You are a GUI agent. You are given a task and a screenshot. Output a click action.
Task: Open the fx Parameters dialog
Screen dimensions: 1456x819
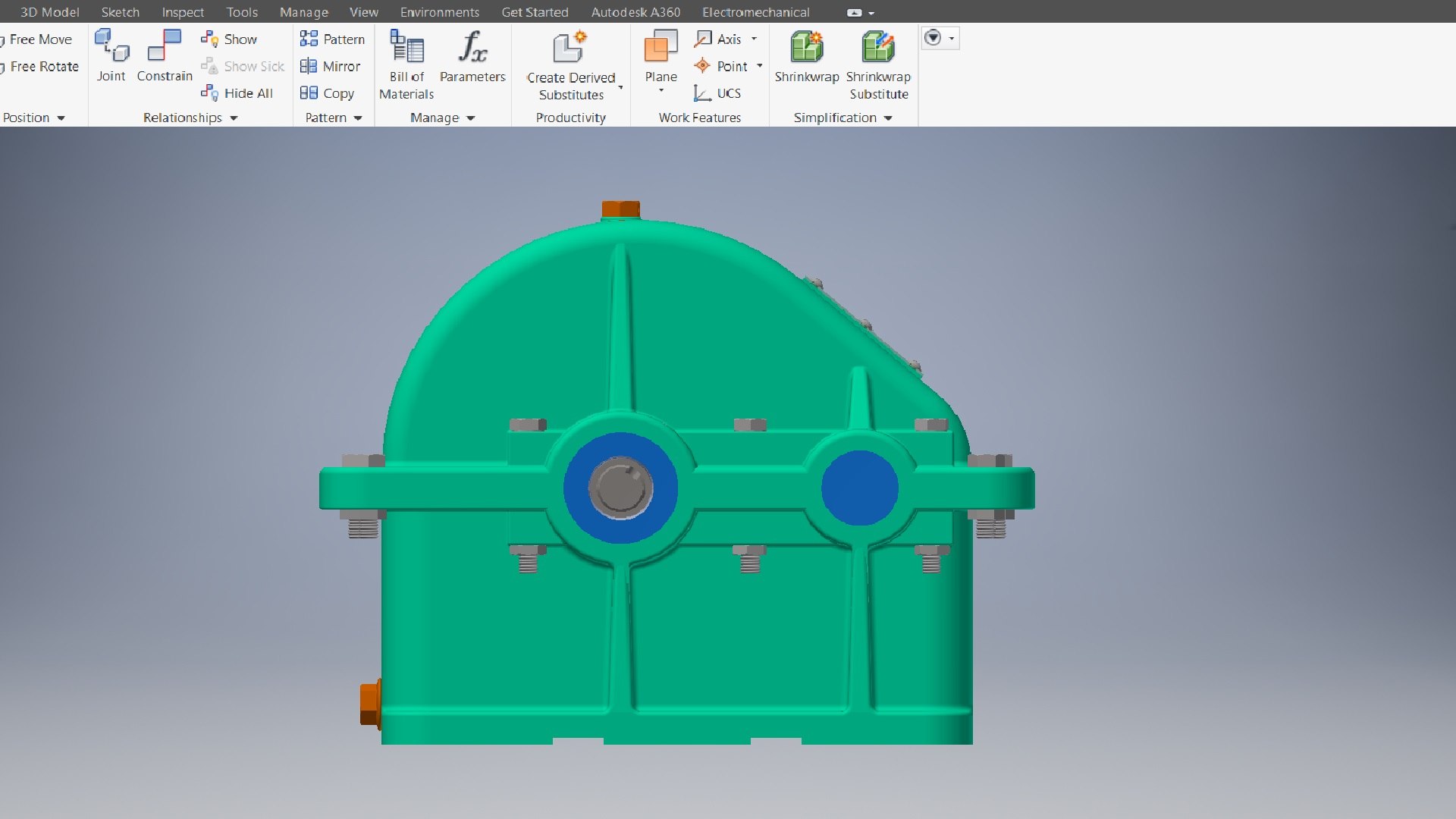click(472, 56)
